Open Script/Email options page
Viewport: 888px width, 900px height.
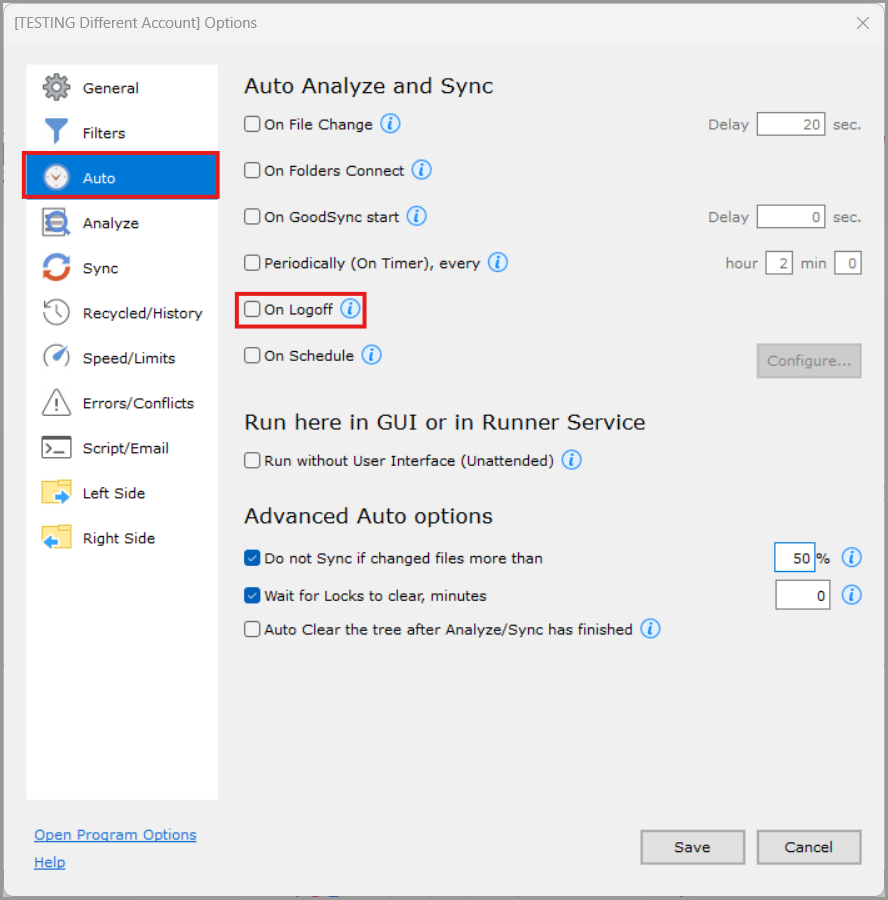pyautogui.click(x=122, y=448)
